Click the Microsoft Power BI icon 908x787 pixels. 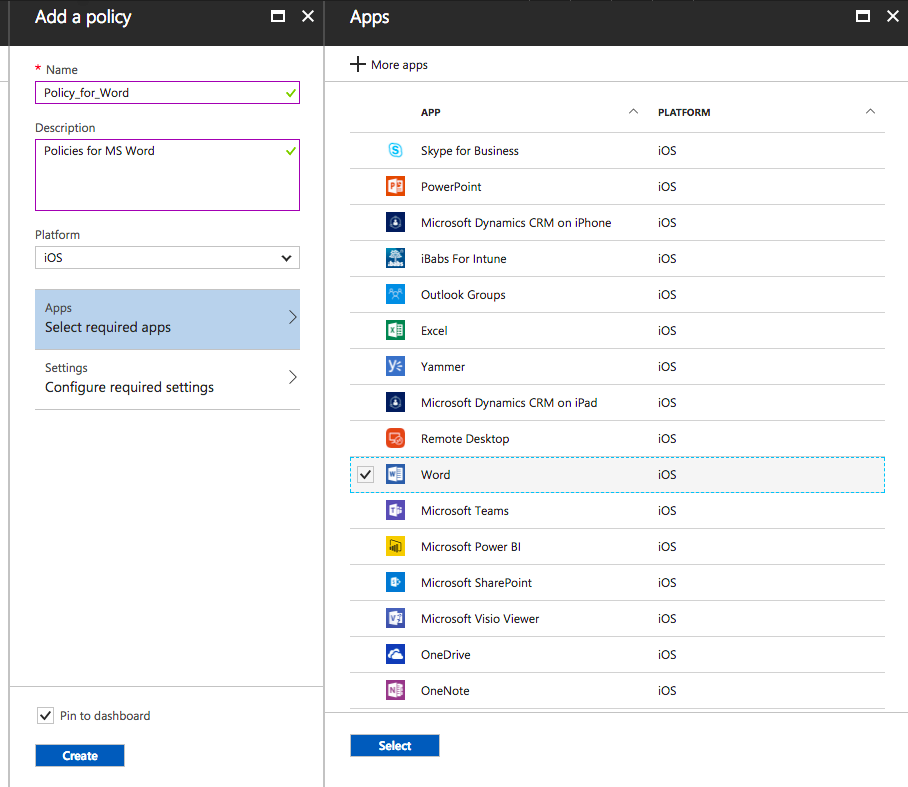[395, 547]
